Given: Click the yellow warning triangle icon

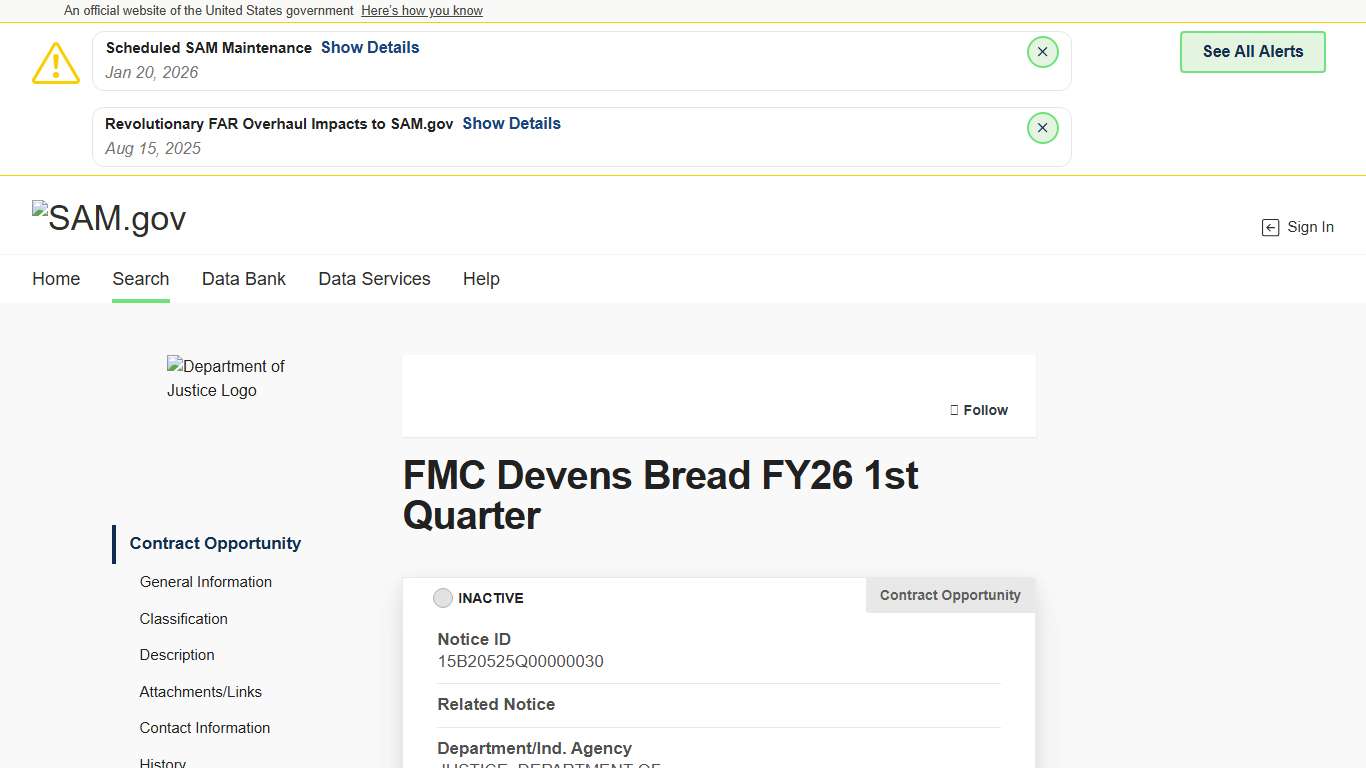Looking at the screenshot, I should point(56,63).
